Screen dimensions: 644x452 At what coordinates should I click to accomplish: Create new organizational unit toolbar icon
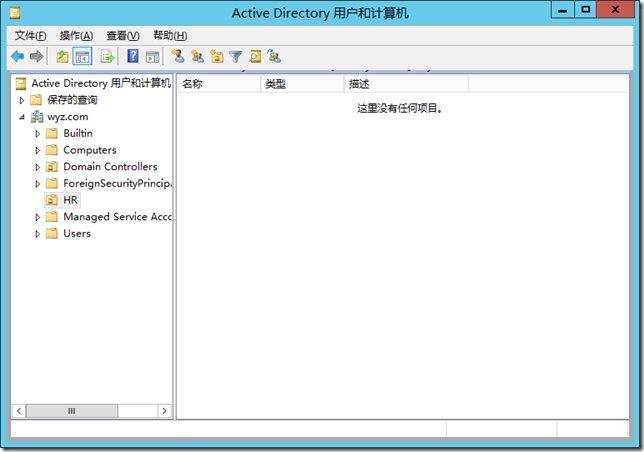216,56
